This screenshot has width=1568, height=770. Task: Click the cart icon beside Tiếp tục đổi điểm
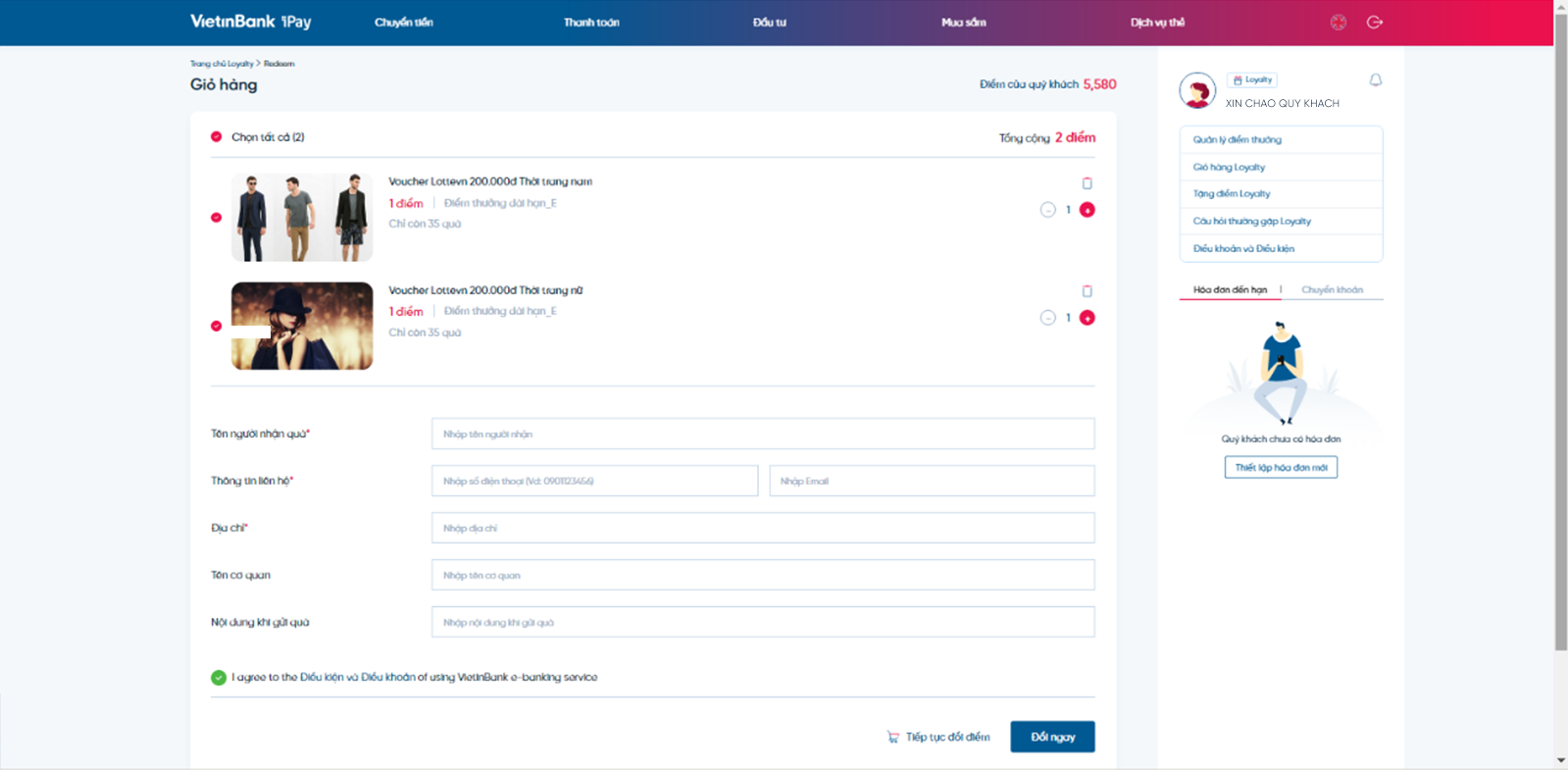pos(892,737)
